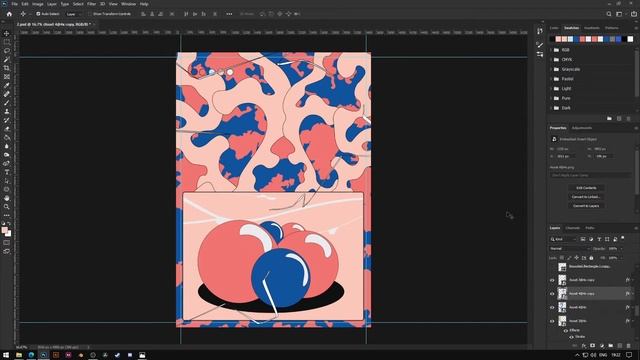Show the Rounded Rectangle copy layer
640x360 pixels.
pos(552,267)
